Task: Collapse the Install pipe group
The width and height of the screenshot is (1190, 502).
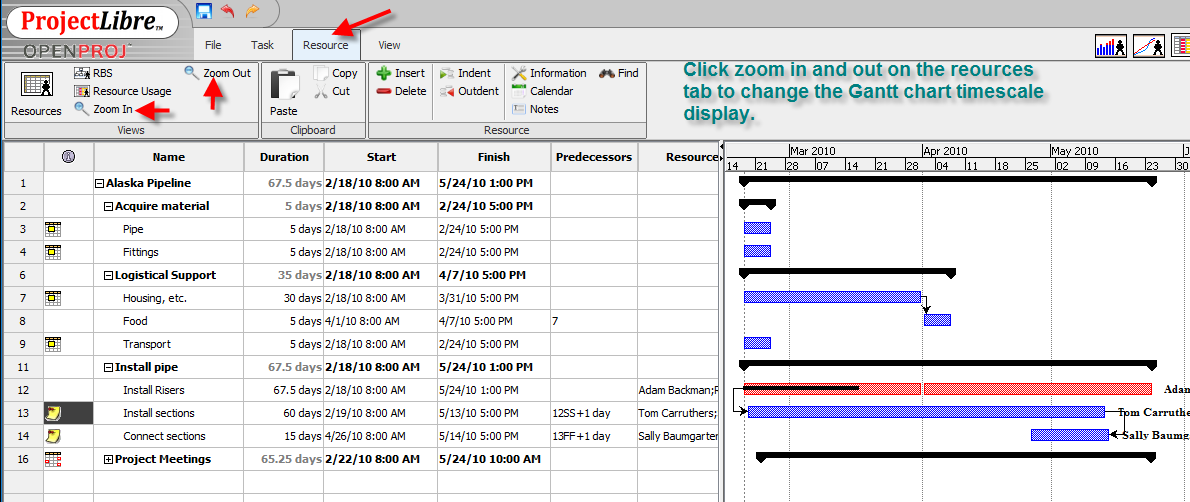Action: pos(109,367)
